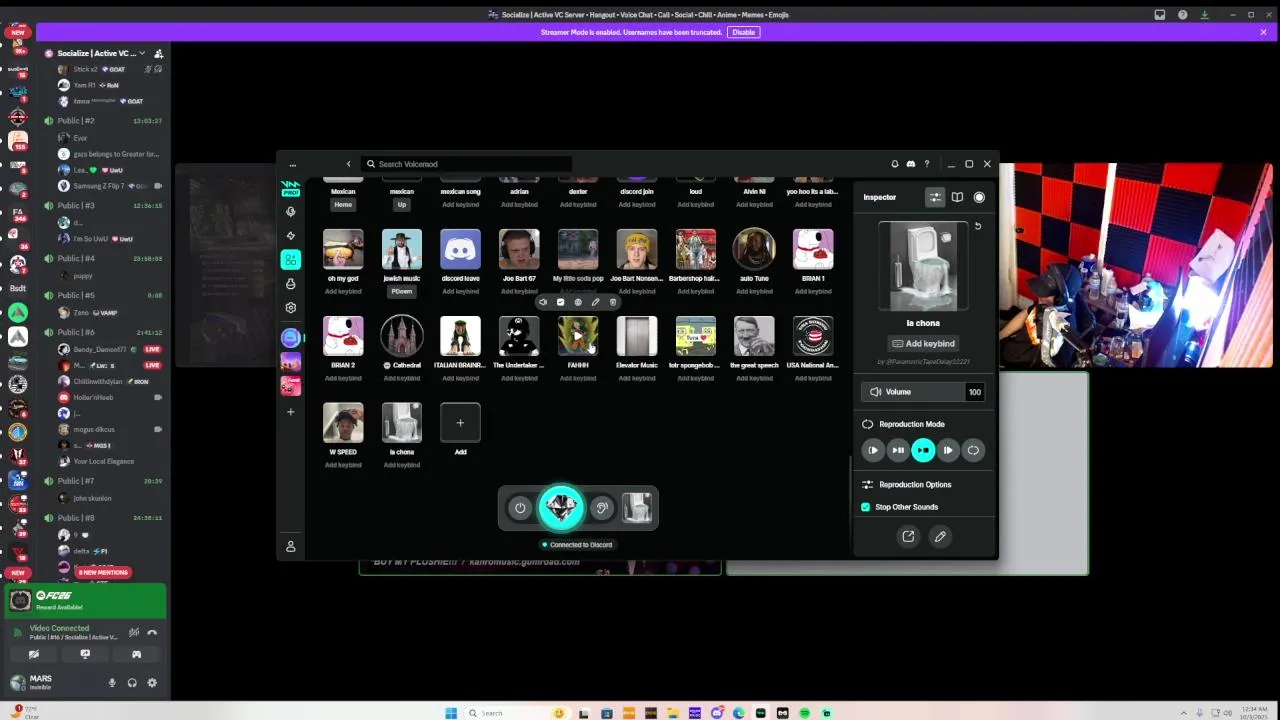The width and height of the screenshot is (1280, 720).
Task: Select the play/pause reproduction mode
Action: coord(898,450)
